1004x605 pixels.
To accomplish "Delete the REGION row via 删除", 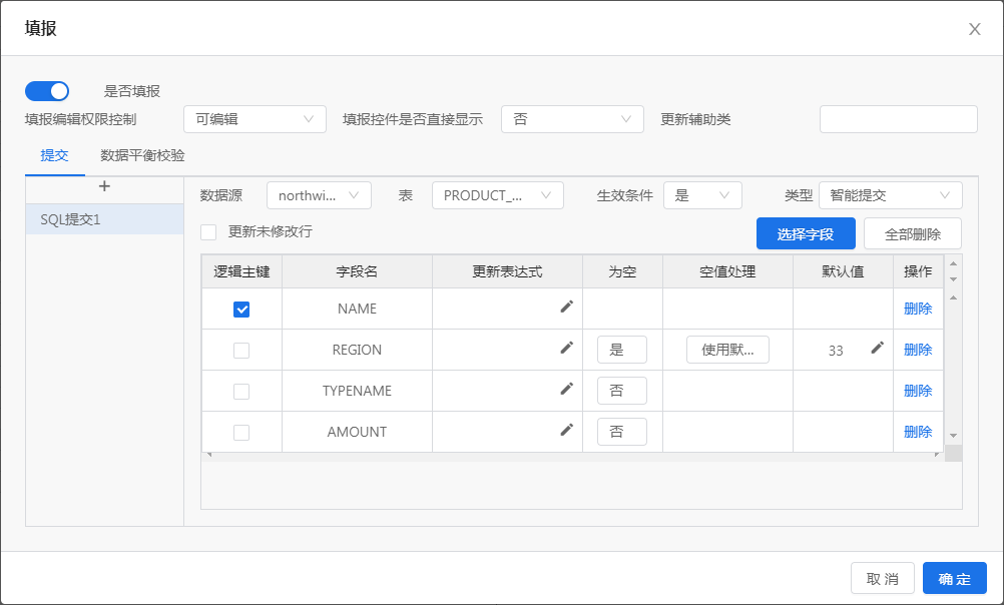I will [x=918, y=350].
